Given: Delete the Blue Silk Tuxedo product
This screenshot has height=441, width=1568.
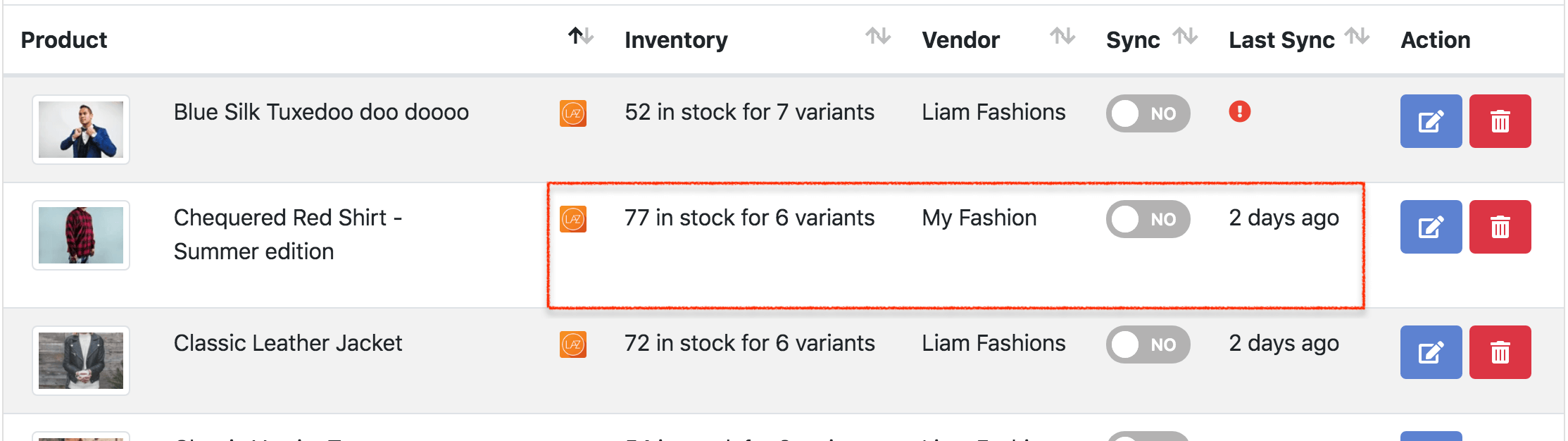Looking at the screenshot, I should (x=1500, y=121).
